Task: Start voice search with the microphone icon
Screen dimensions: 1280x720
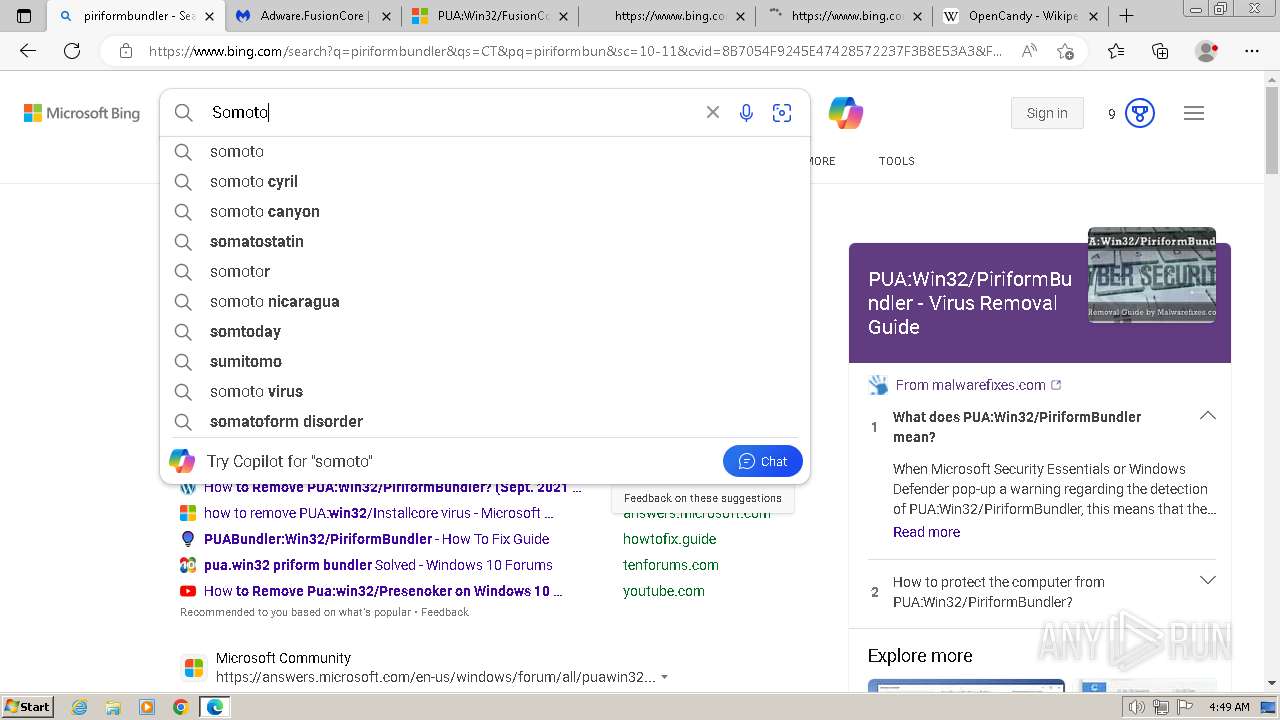Action: click(746, 113)
